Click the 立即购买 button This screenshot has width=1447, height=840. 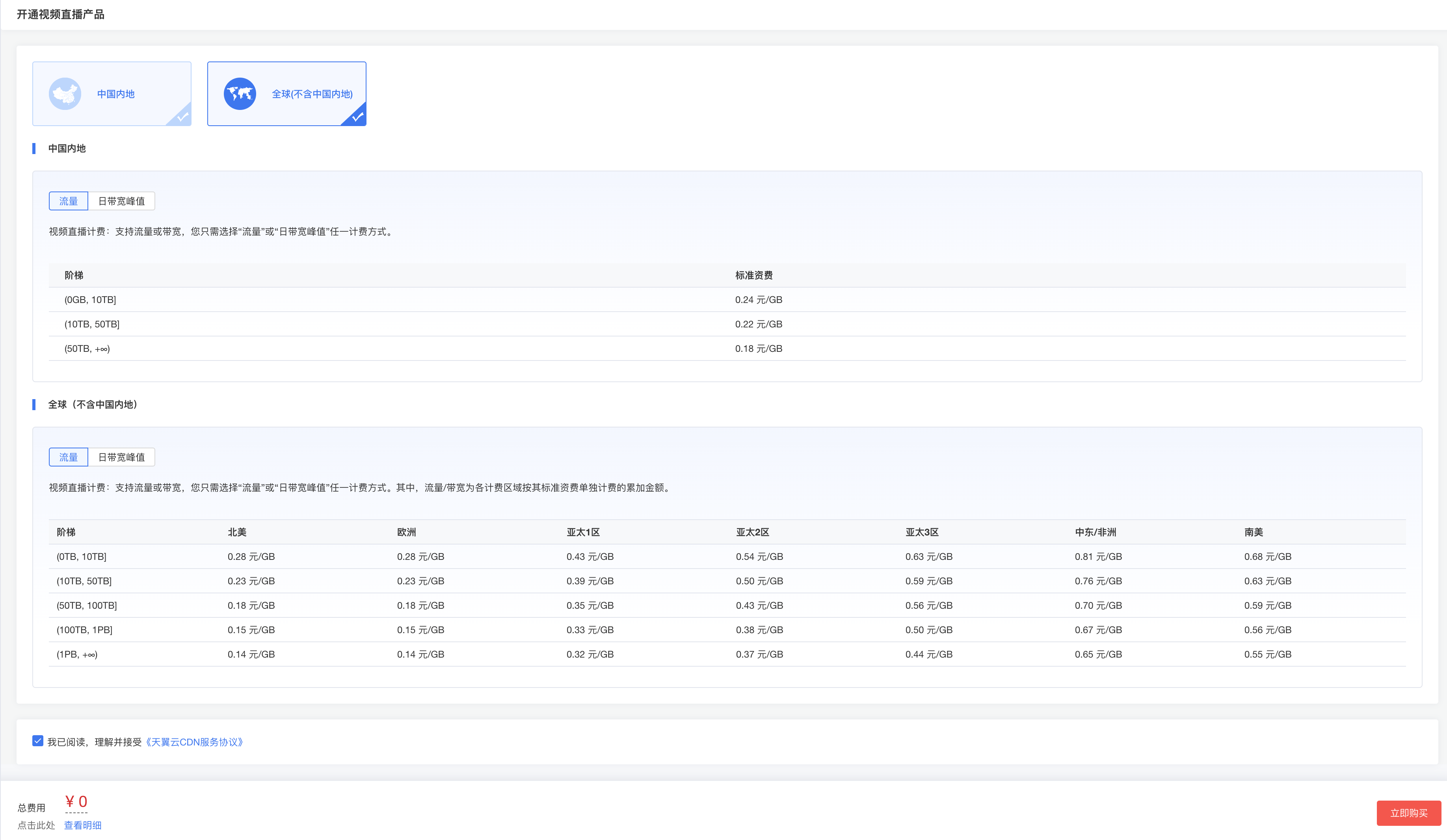point(1408,813)
